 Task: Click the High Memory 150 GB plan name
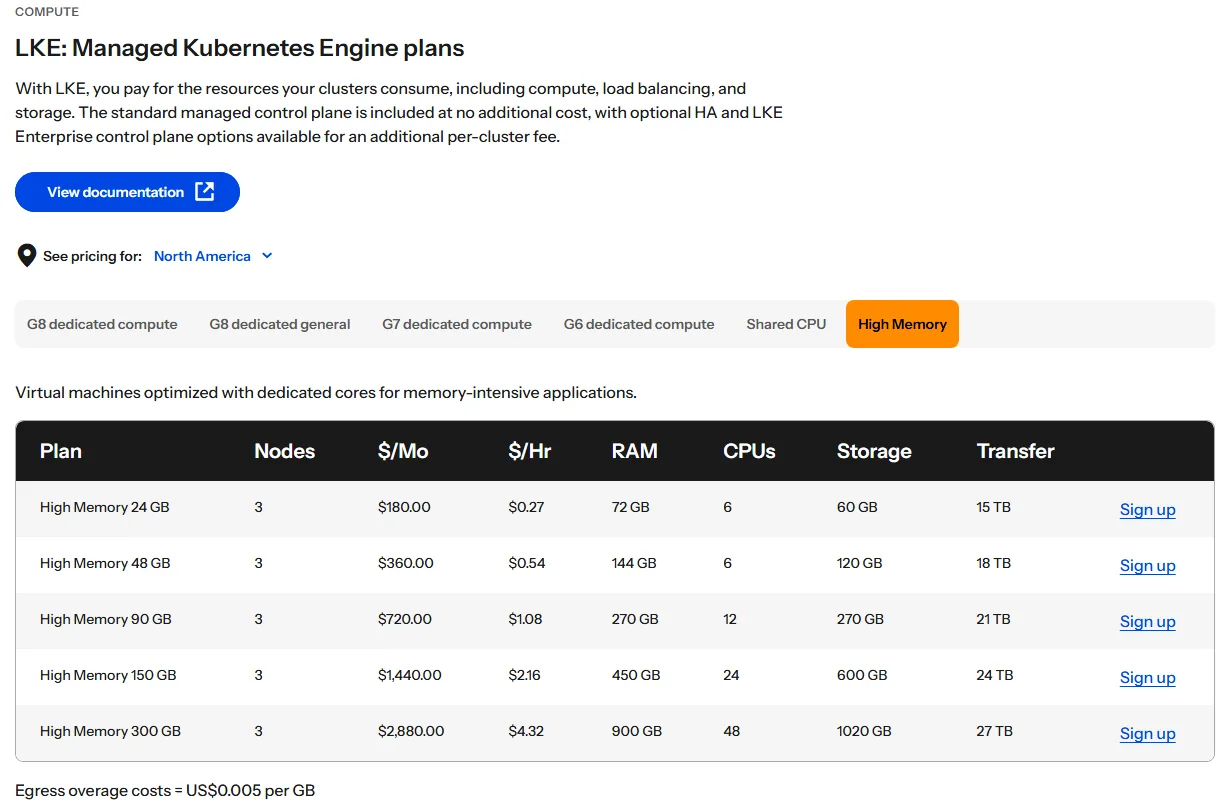click(108, 675)
